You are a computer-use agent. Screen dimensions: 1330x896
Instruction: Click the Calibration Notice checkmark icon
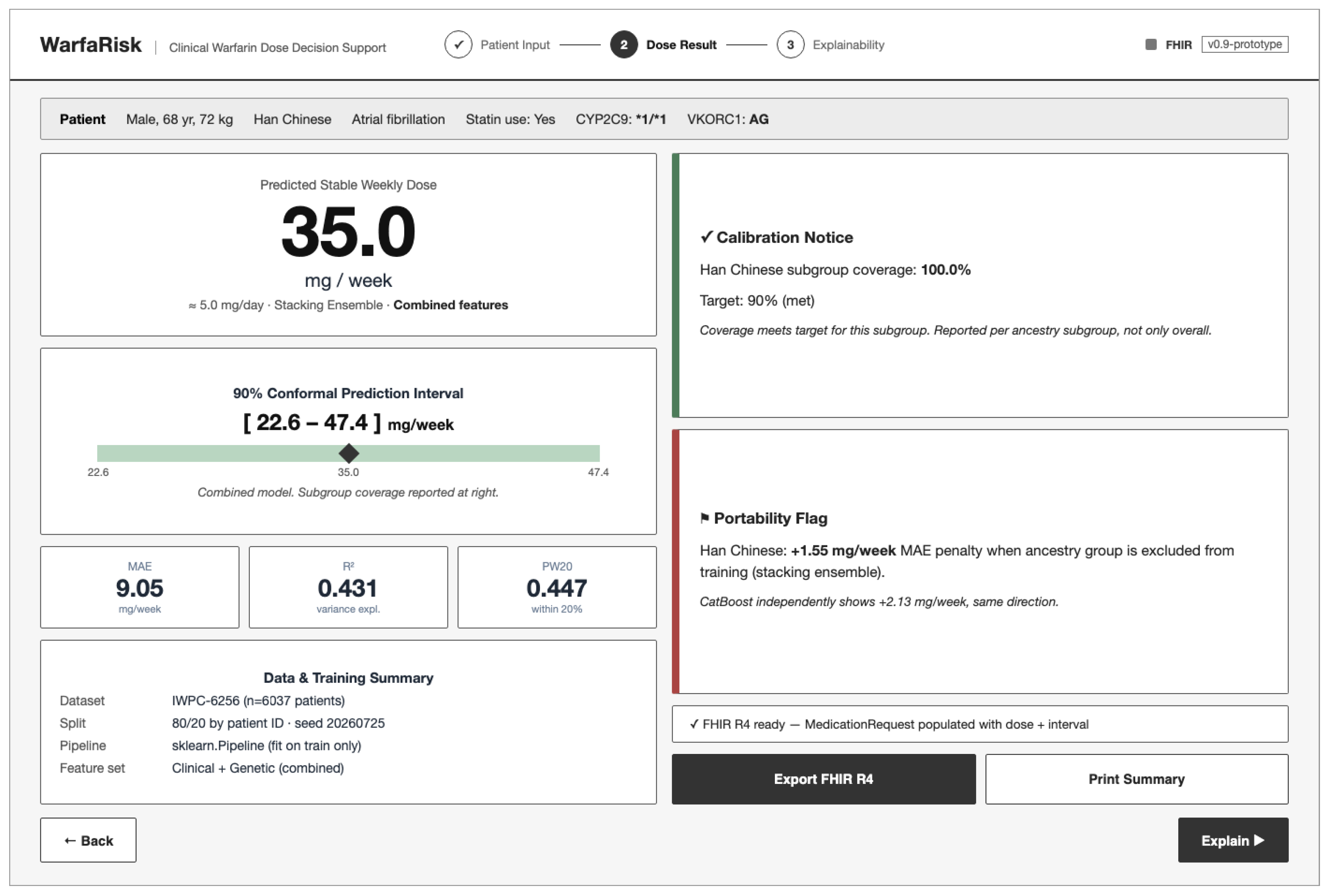pos(706,237)
